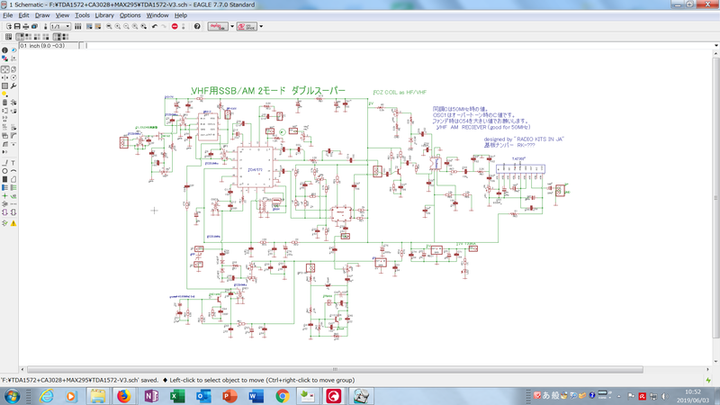Undo the last action using the toolbar arrow

click(154, 27)
